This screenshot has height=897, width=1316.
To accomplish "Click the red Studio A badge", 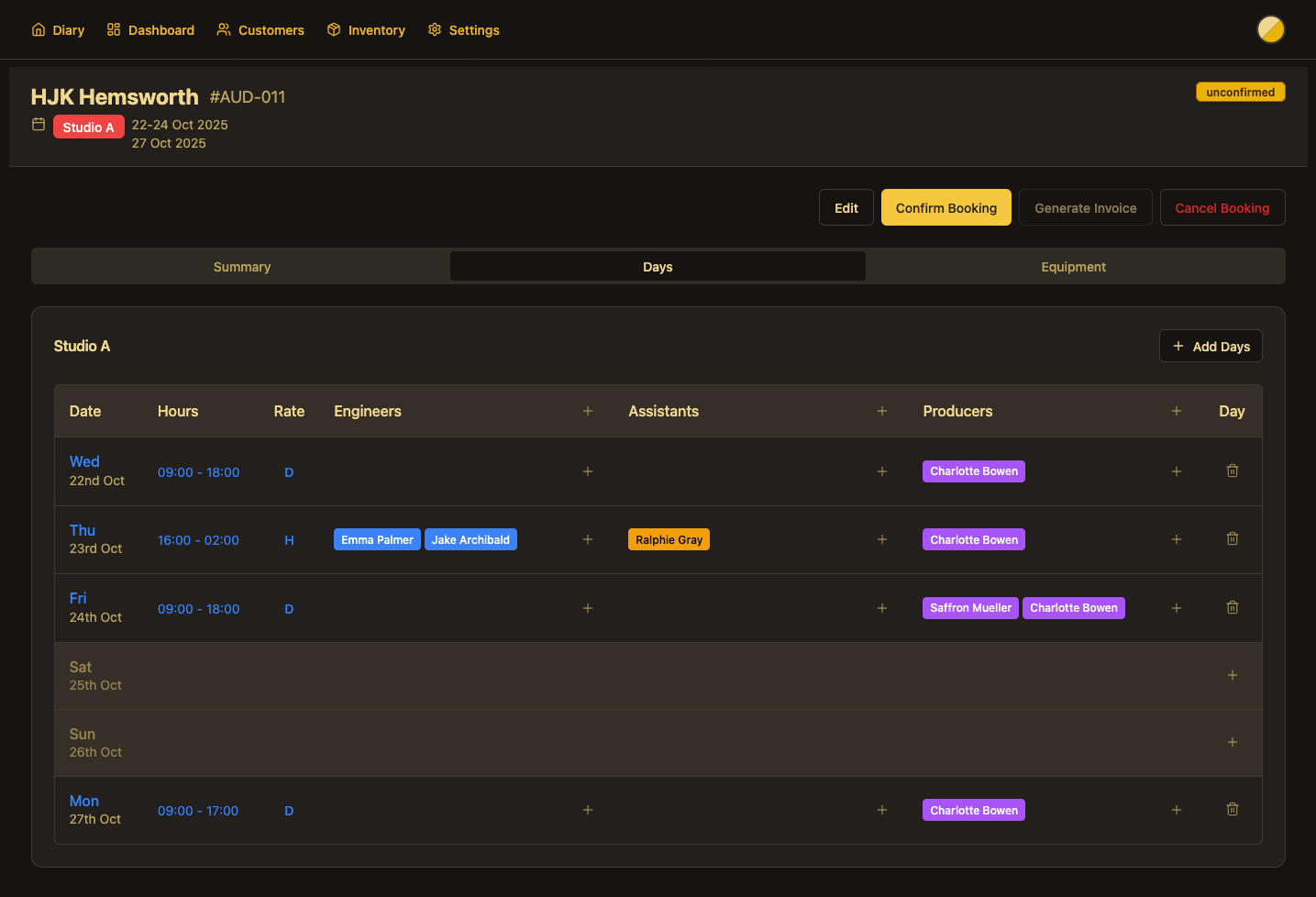I will coord(88,127).
